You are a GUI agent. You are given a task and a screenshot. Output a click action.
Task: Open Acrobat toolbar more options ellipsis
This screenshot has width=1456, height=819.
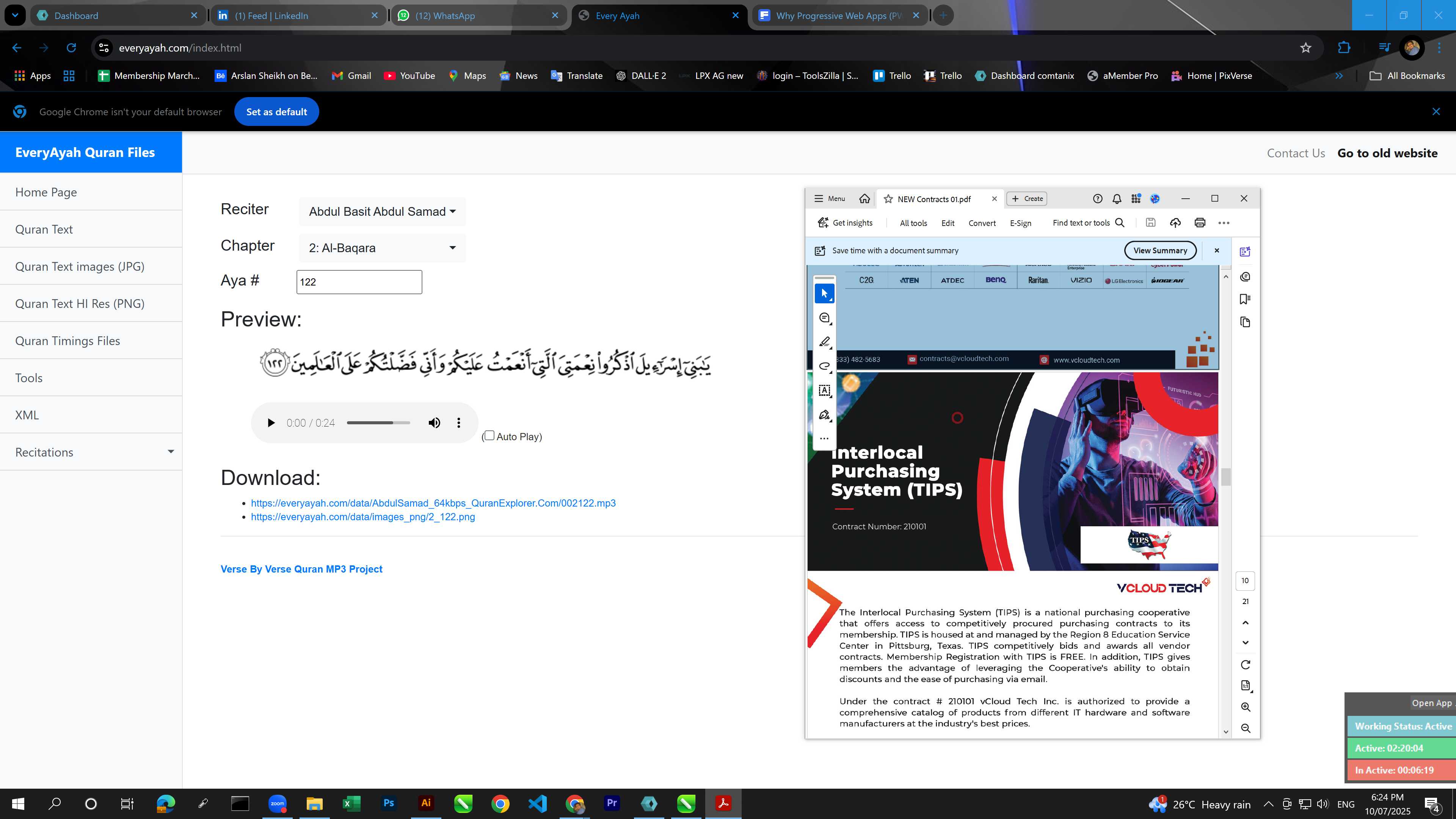1224,223
